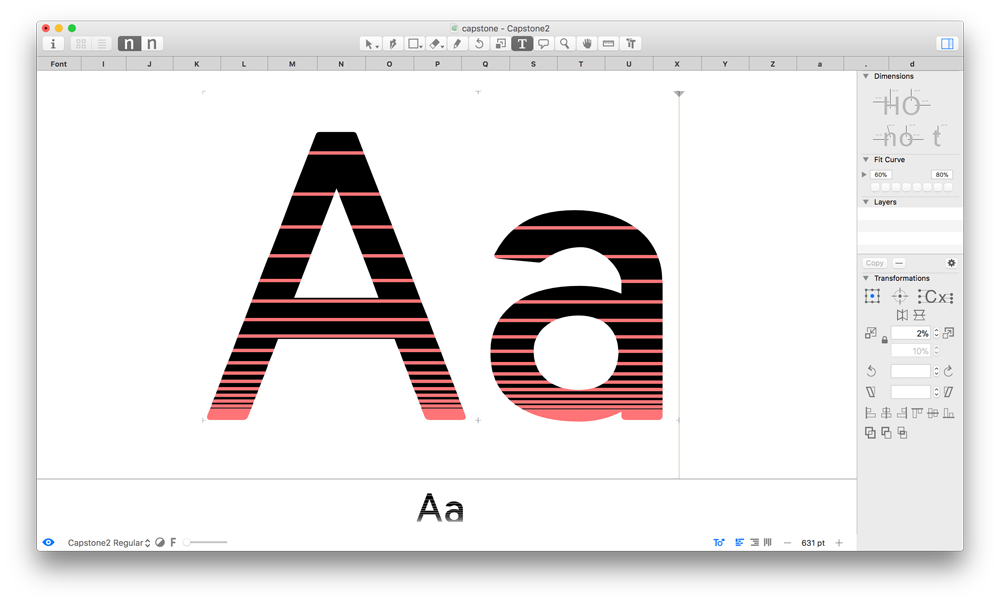
Task: Activate the Zoom magnifier tool
Action: coord(564,43)
